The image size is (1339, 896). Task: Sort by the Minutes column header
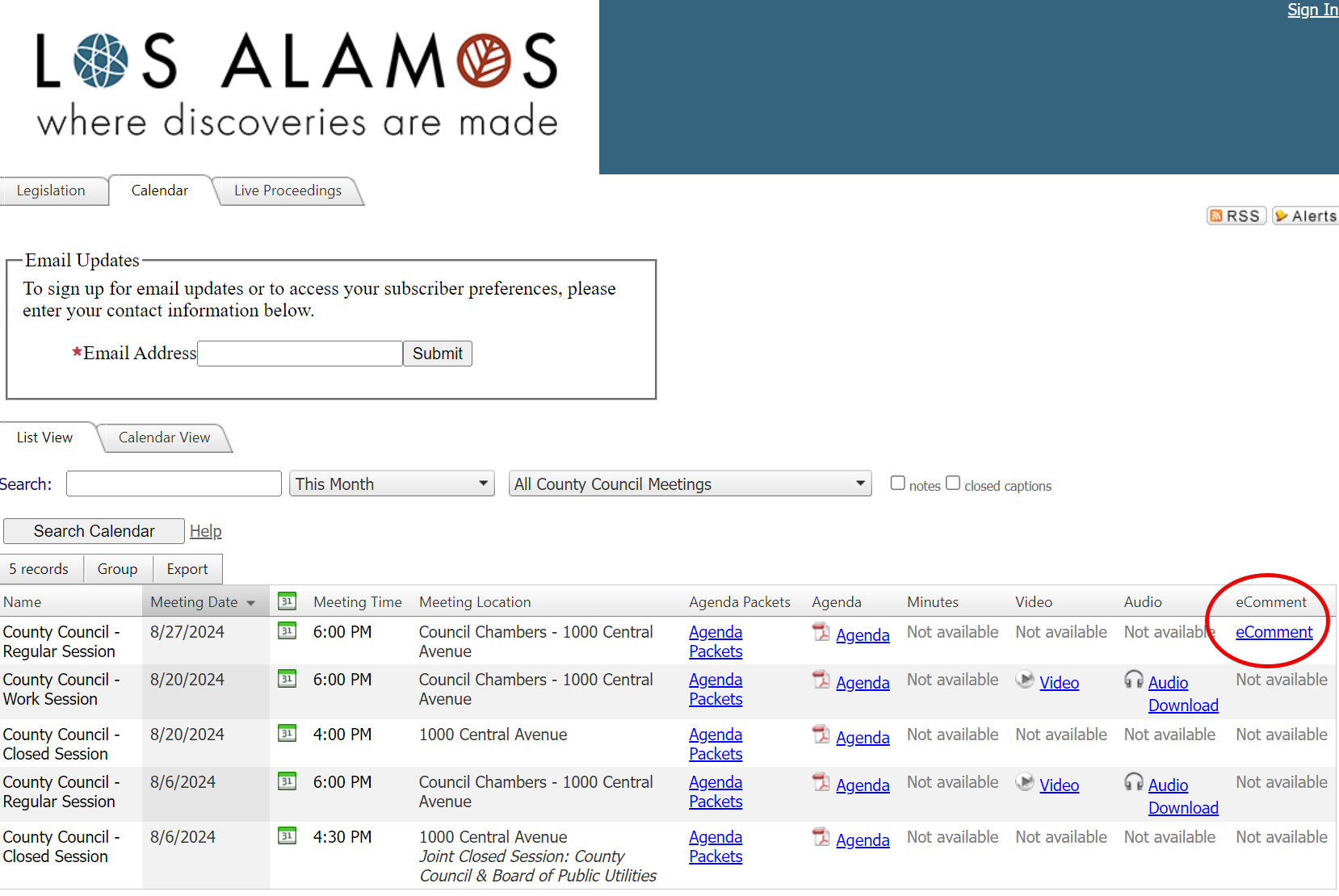click(x=933, y=602)
